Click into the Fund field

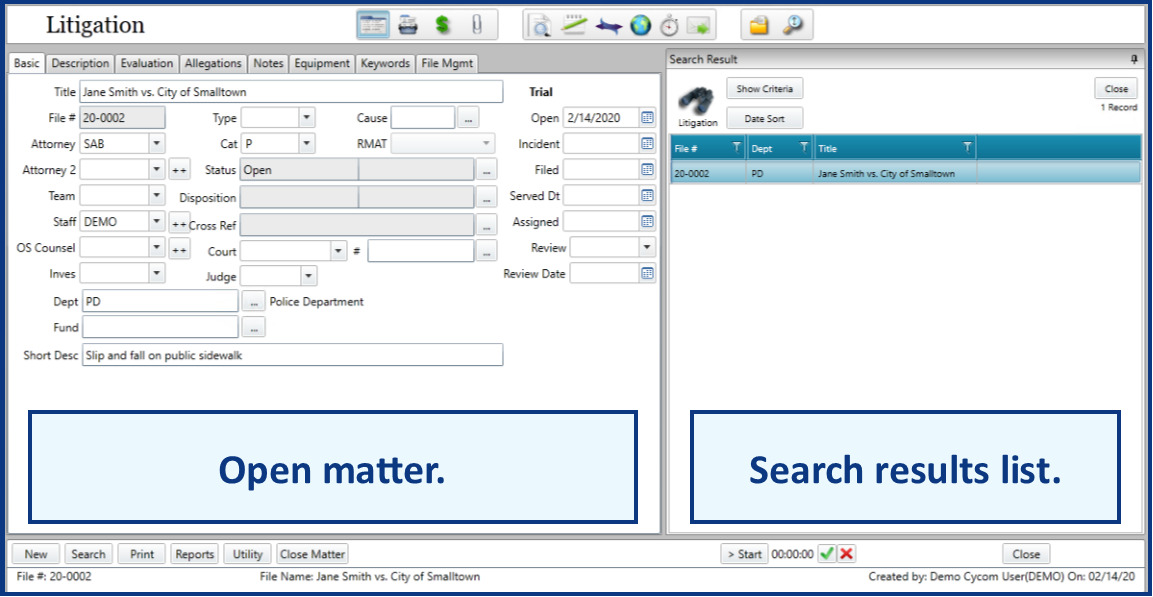(160, 327)
